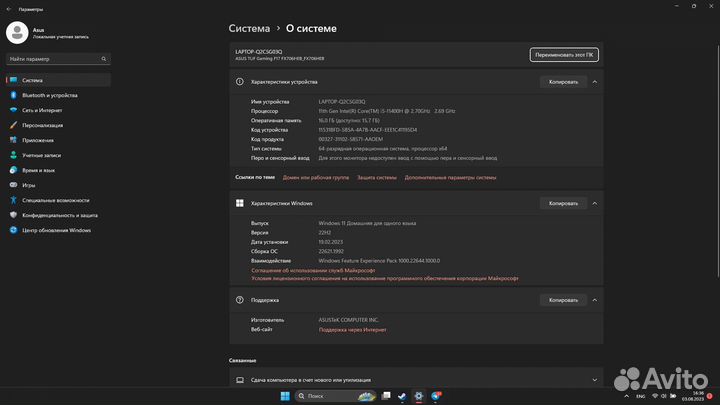Copy device specifications with 'Копировать'
Viewport: 720px width, 405px height.
(563, 82)
